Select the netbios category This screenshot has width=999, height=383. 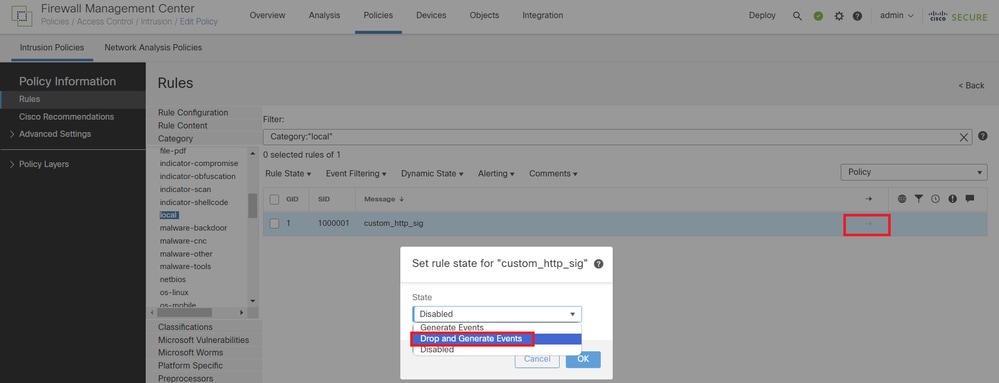[173, 279]
